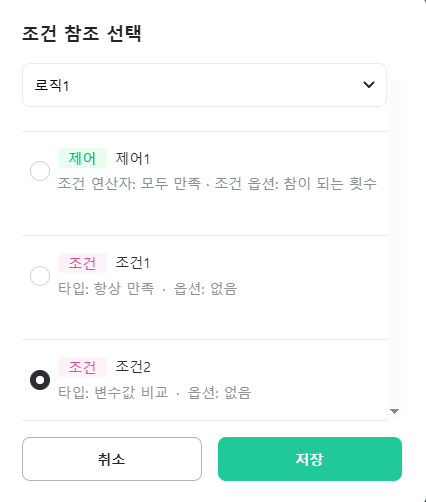Click the 조건1 item title
426x502 pixels.
coord(133,263)
